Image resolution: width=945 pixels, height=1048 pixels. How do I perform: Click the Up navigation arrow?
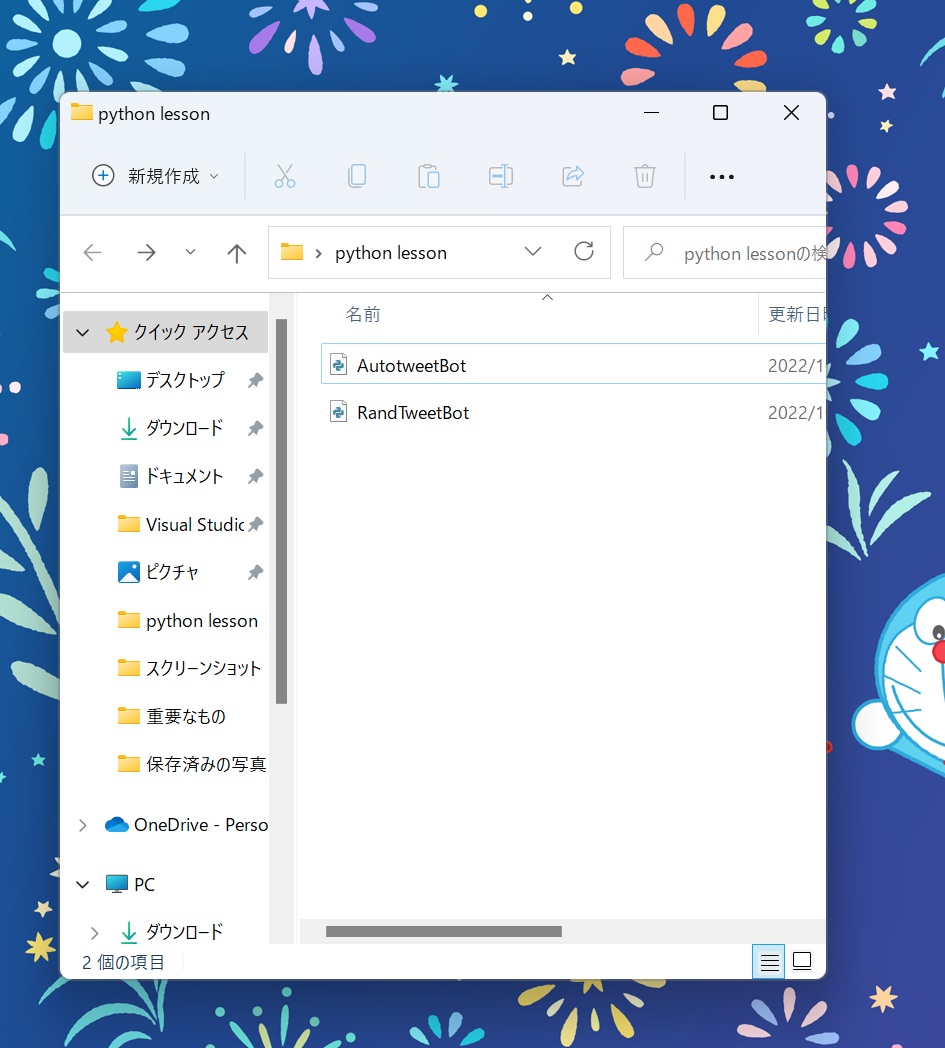(236, 252)
